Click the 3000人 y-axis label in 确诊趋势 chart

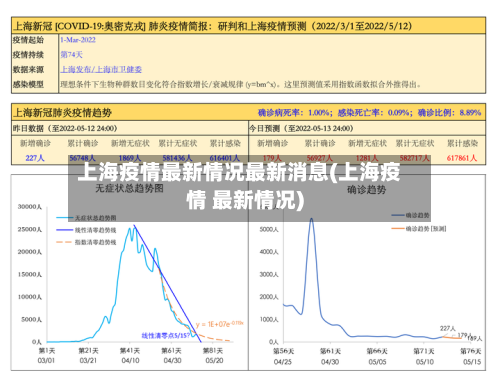269,274
